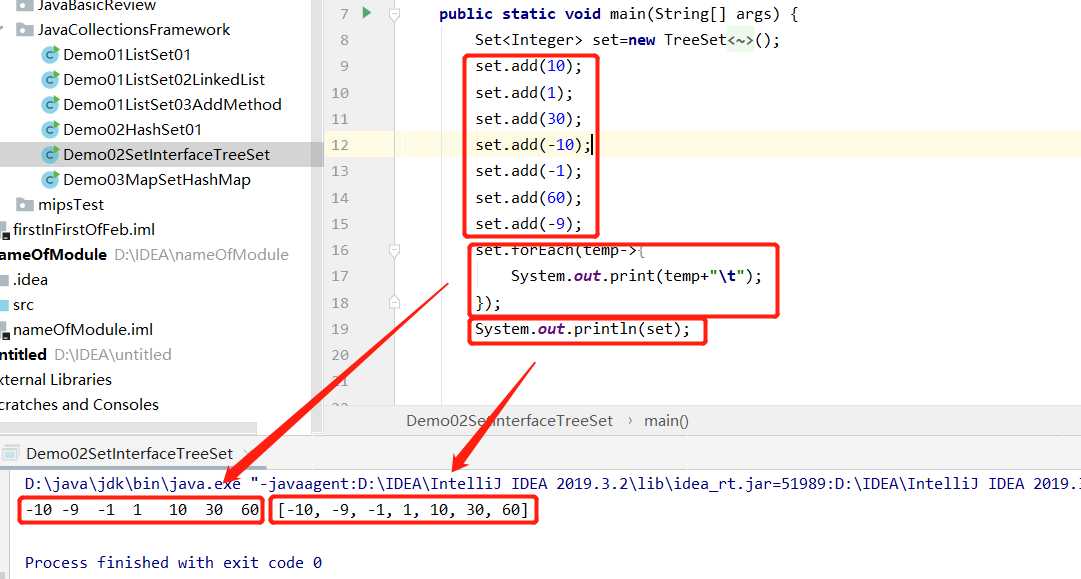Click the System.out.print(temp+"\t") line

636,276
